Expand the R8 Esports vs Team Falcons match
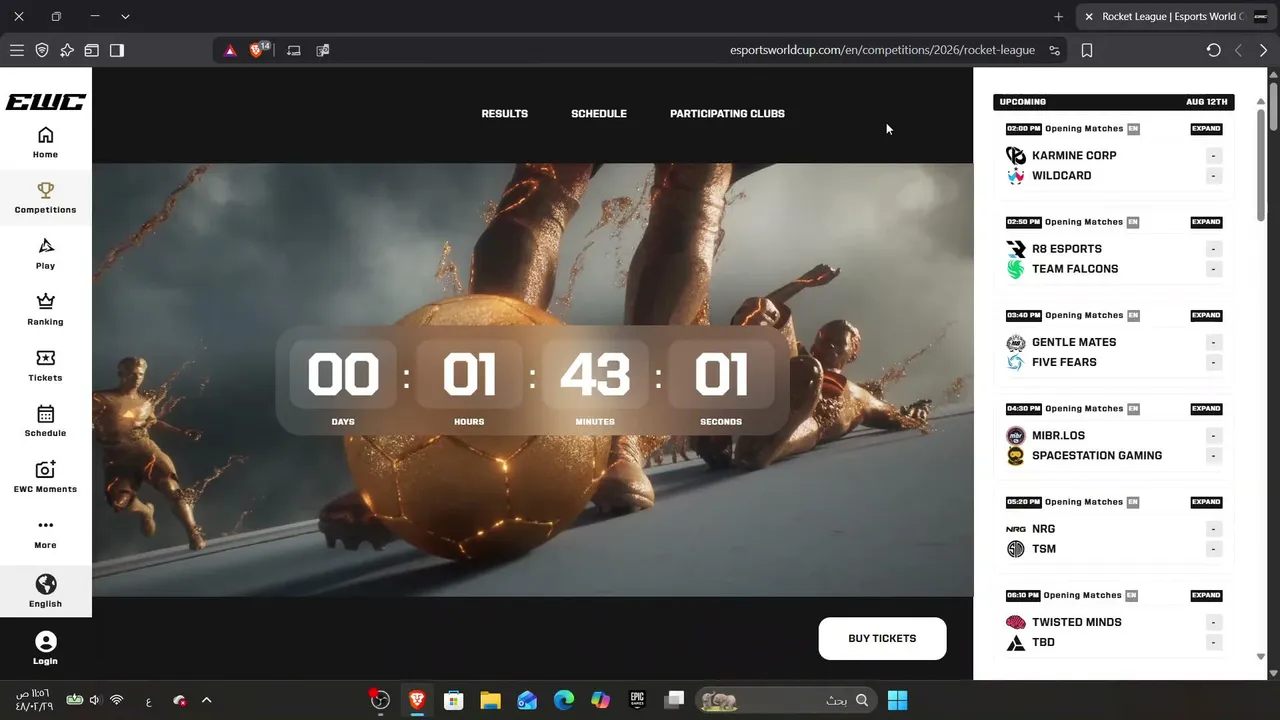 click(1206, 222)
